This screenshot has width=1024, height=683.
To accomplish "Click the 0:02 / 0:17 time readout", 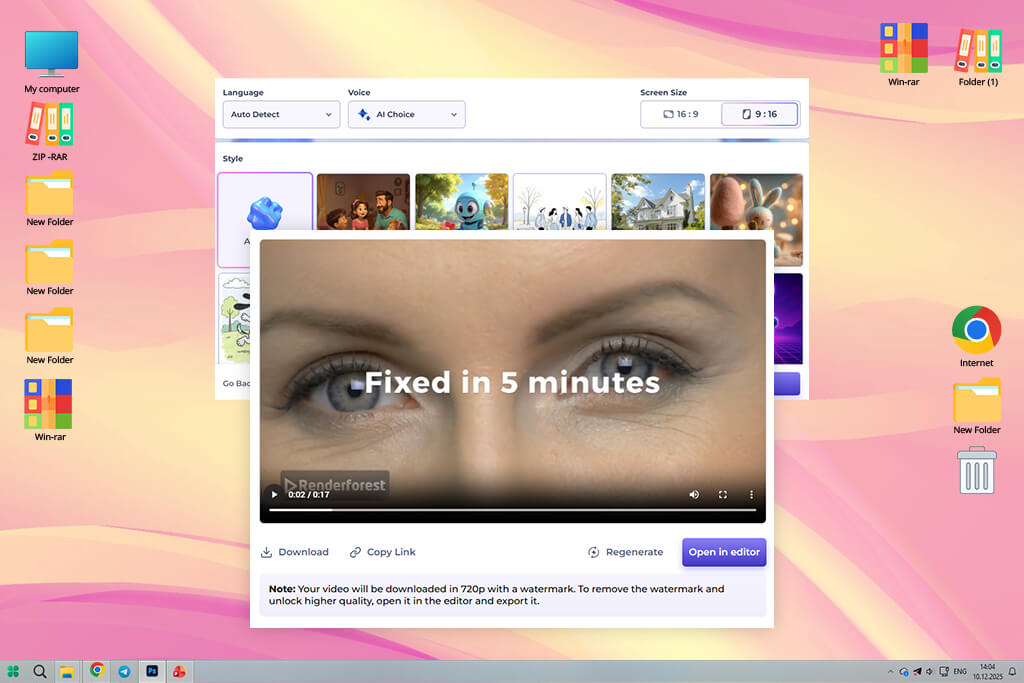I will (x=309, y=494).
